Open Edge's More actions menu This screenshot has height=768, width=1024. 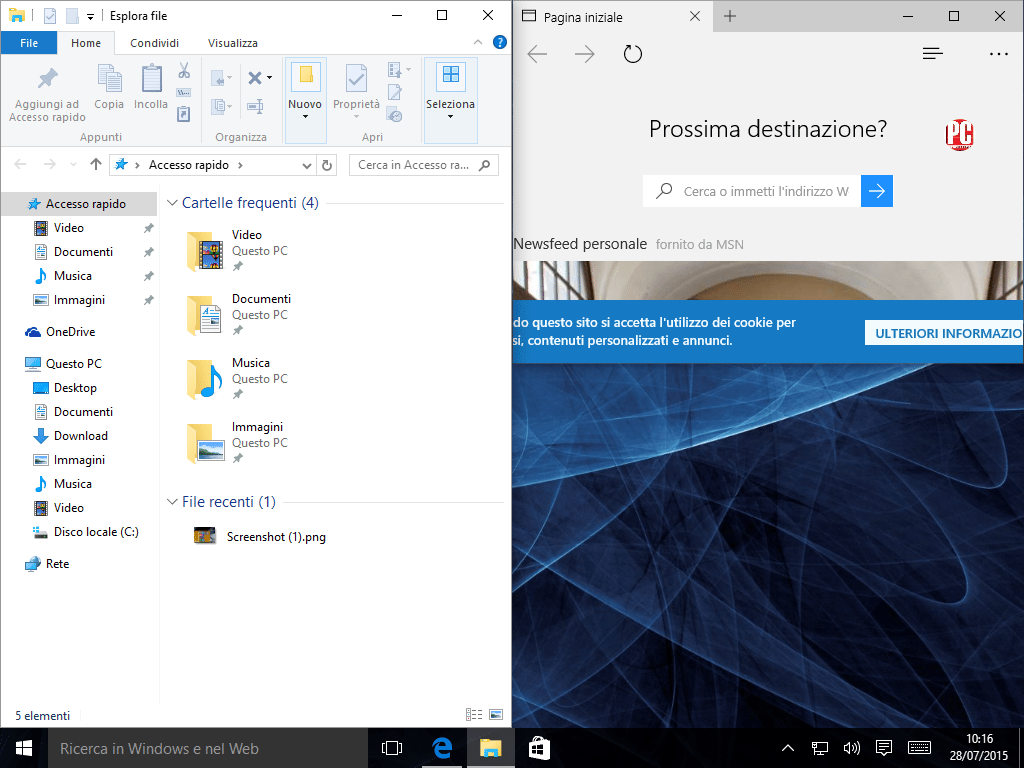pos(998,54)
